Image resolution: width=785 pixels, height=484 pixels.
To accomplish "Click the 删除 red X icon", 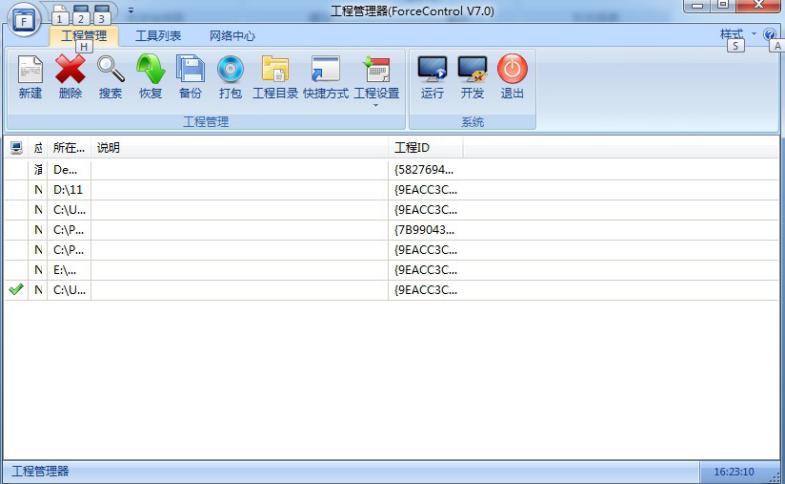I will (x=70, y=69).
